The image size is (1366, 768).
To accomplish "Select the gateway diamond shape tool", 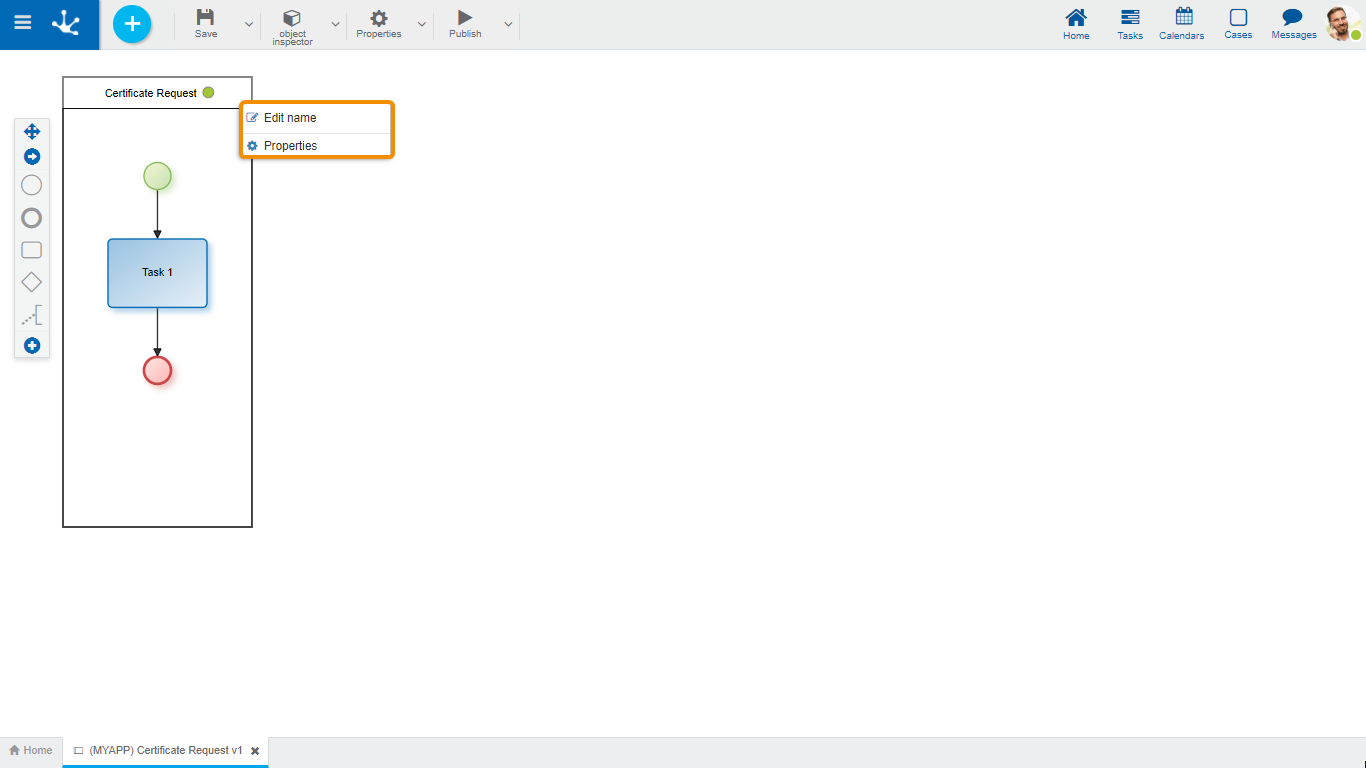I will (32, 283).
